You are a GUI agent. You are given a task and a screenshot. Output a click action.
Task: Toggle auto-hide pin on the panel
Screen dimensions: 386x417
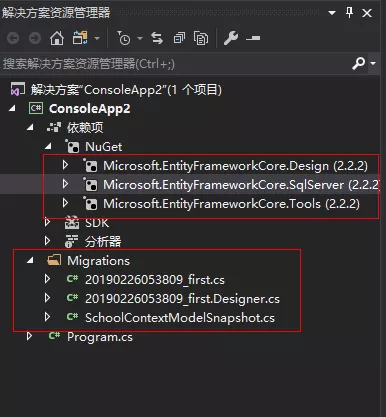pos(349,13)
